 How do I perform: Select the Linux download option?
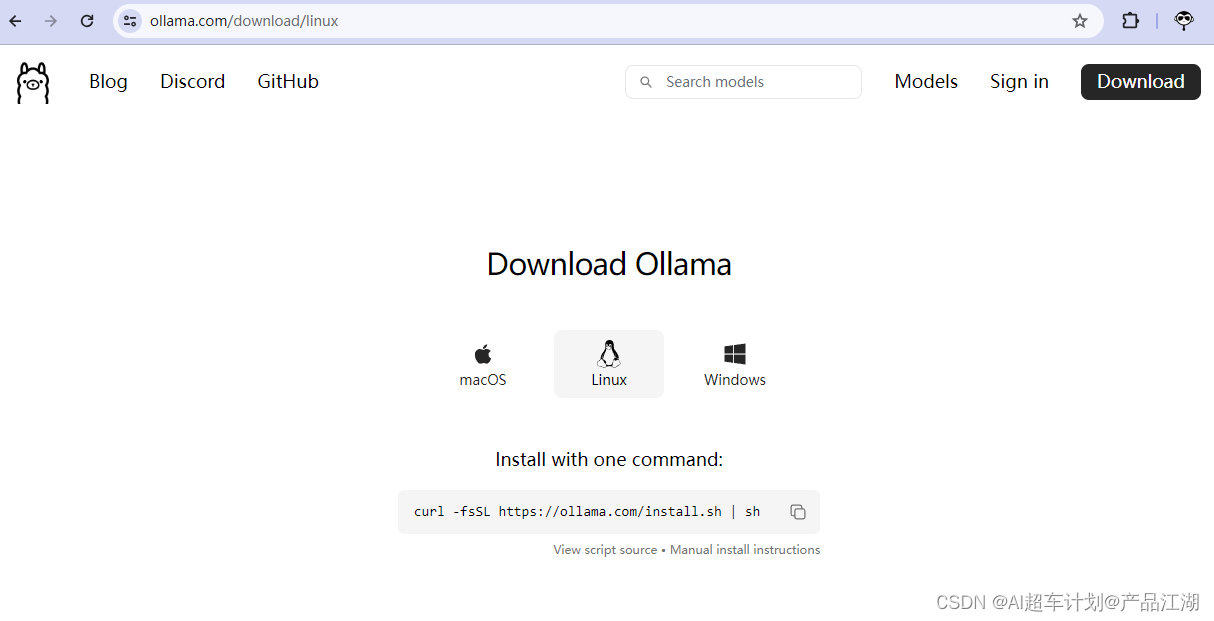coord(609,365)
